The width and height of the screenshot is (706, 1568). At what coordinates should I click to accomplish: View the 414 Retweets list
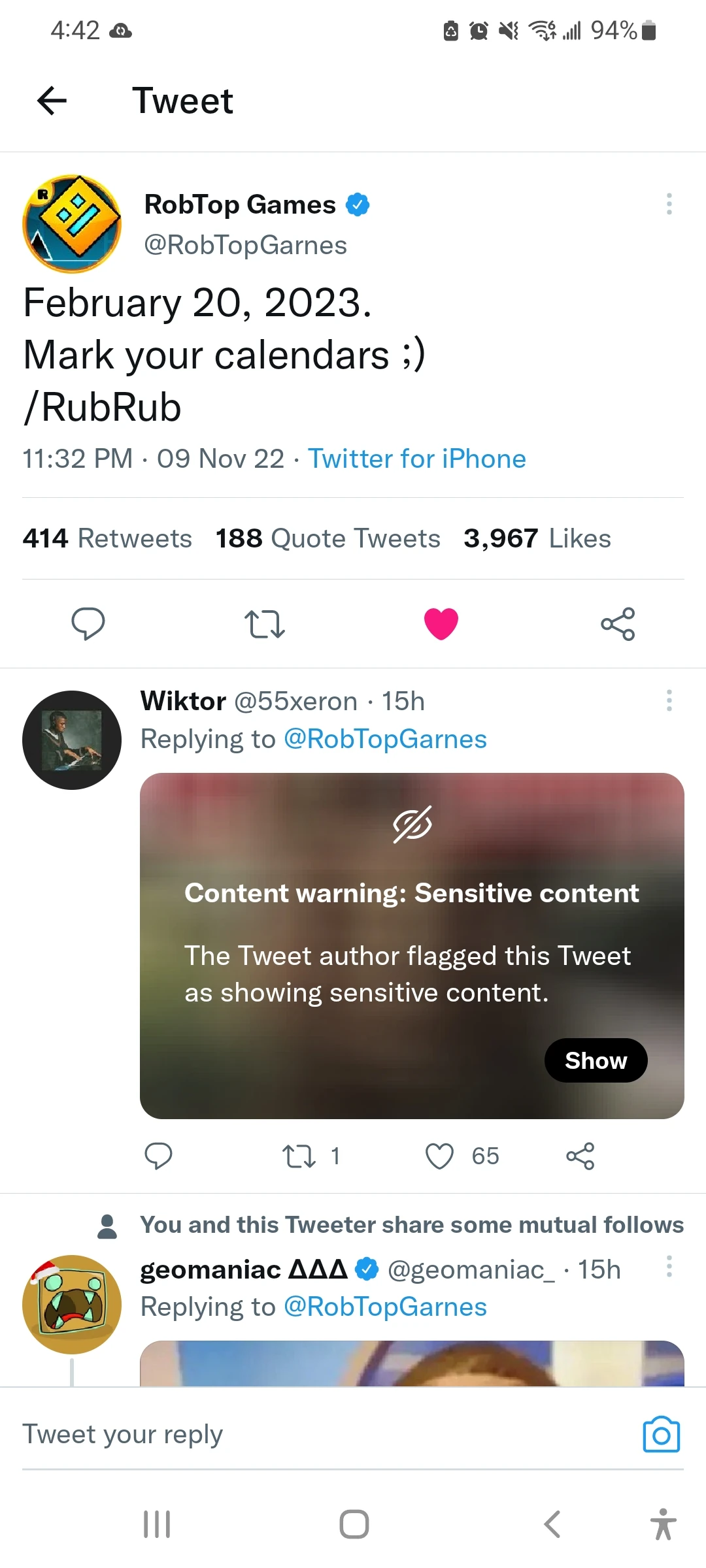[107, 538]
